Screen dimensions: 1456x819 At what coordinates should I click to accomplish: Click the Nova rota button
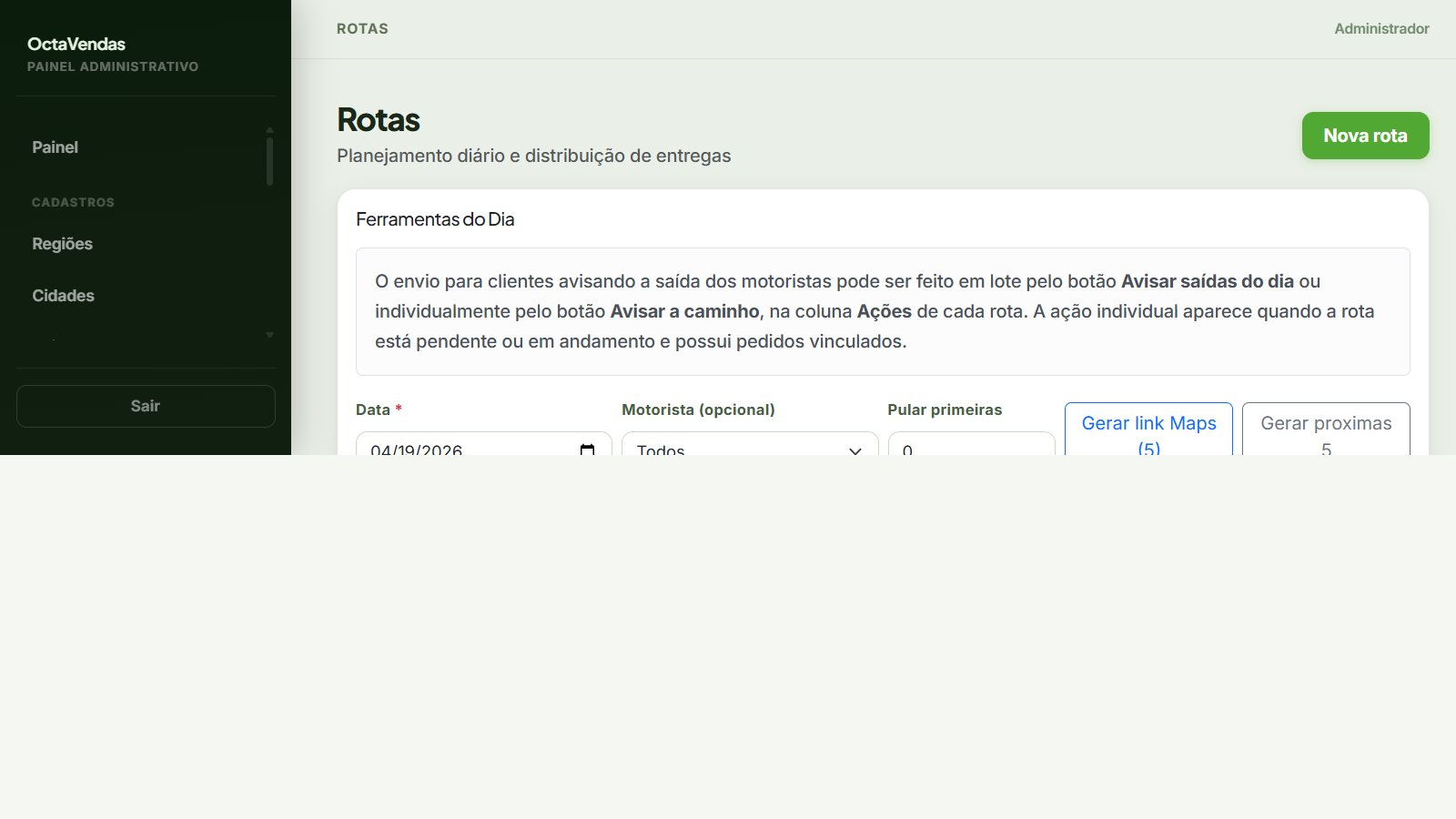point(1365,135)
